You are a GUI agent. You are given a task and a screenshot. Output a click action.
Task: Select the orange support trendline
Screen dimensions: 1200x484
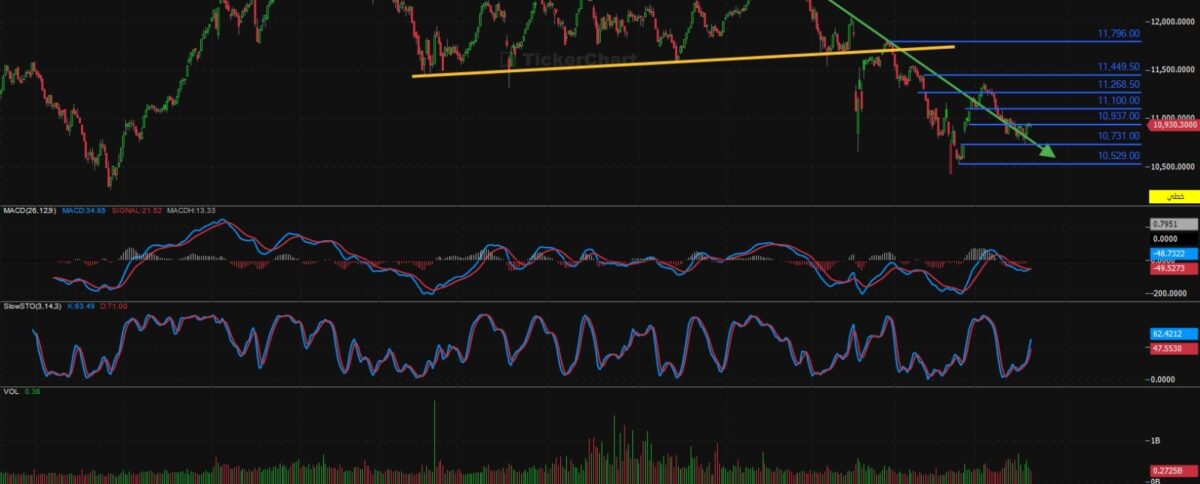pyautogui.click(x=680, y=60)
